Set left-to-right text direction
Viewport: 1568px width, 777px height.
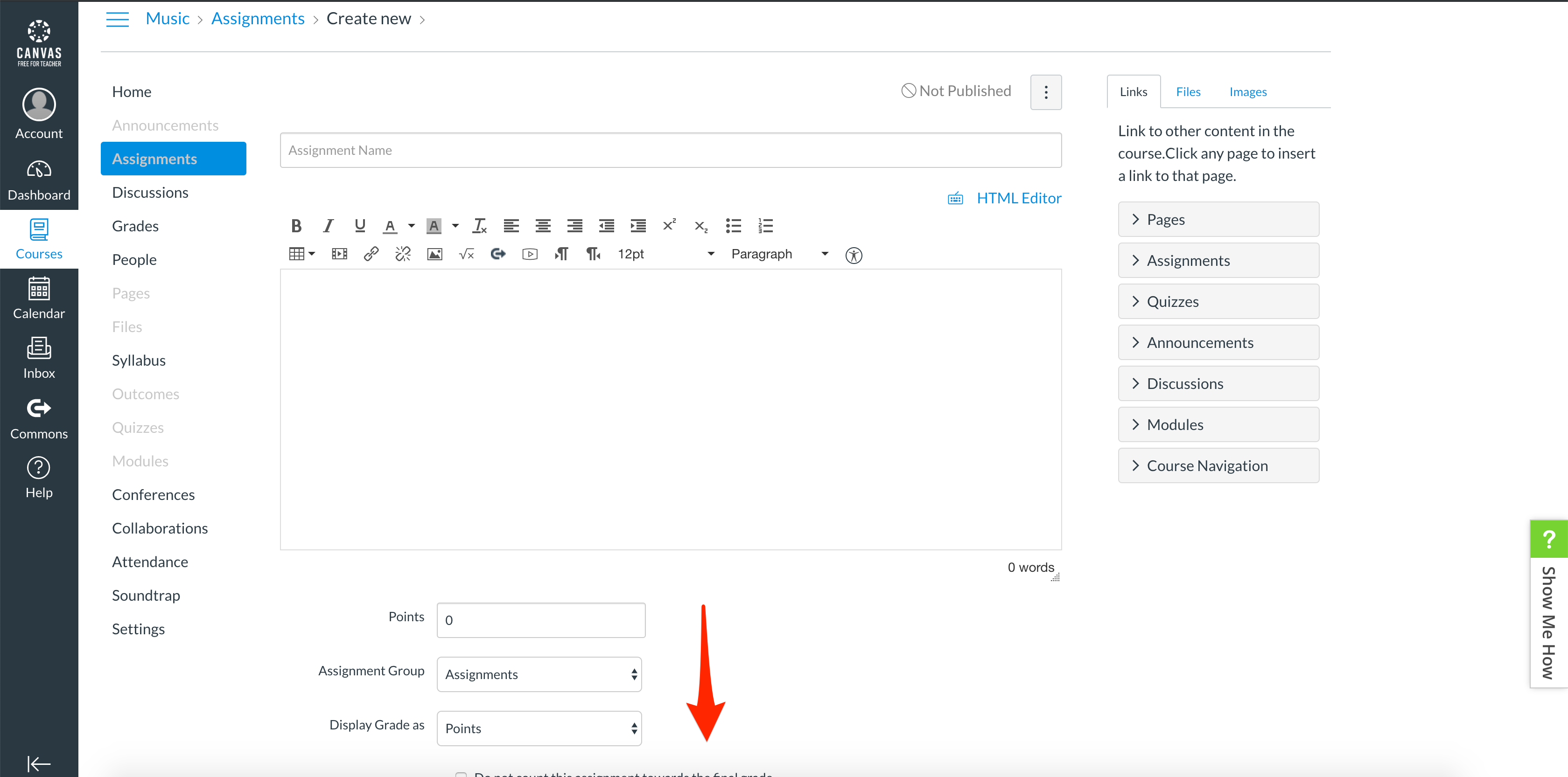(561, 254)
